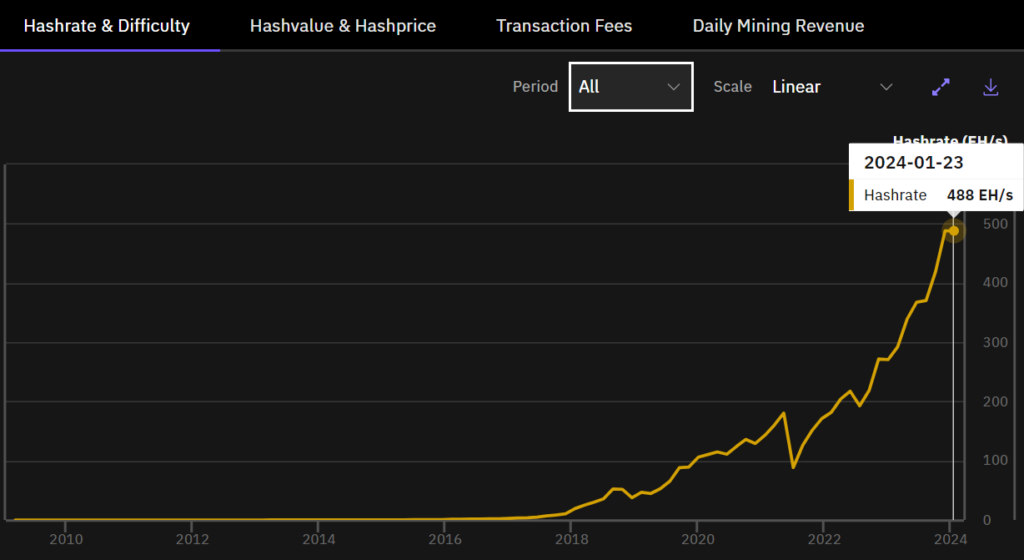The height and width of the screenshot is (560, 1024).
Task: Switch to the Hashrate & Difficulty tab
Action: pos(107,25)
